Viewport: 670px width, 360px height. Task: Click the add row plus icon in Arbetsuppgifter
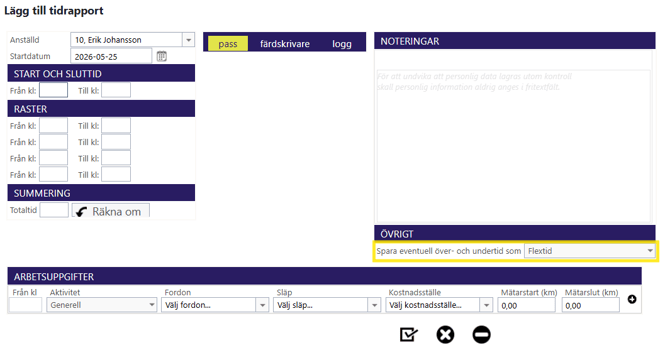(632, 299)
